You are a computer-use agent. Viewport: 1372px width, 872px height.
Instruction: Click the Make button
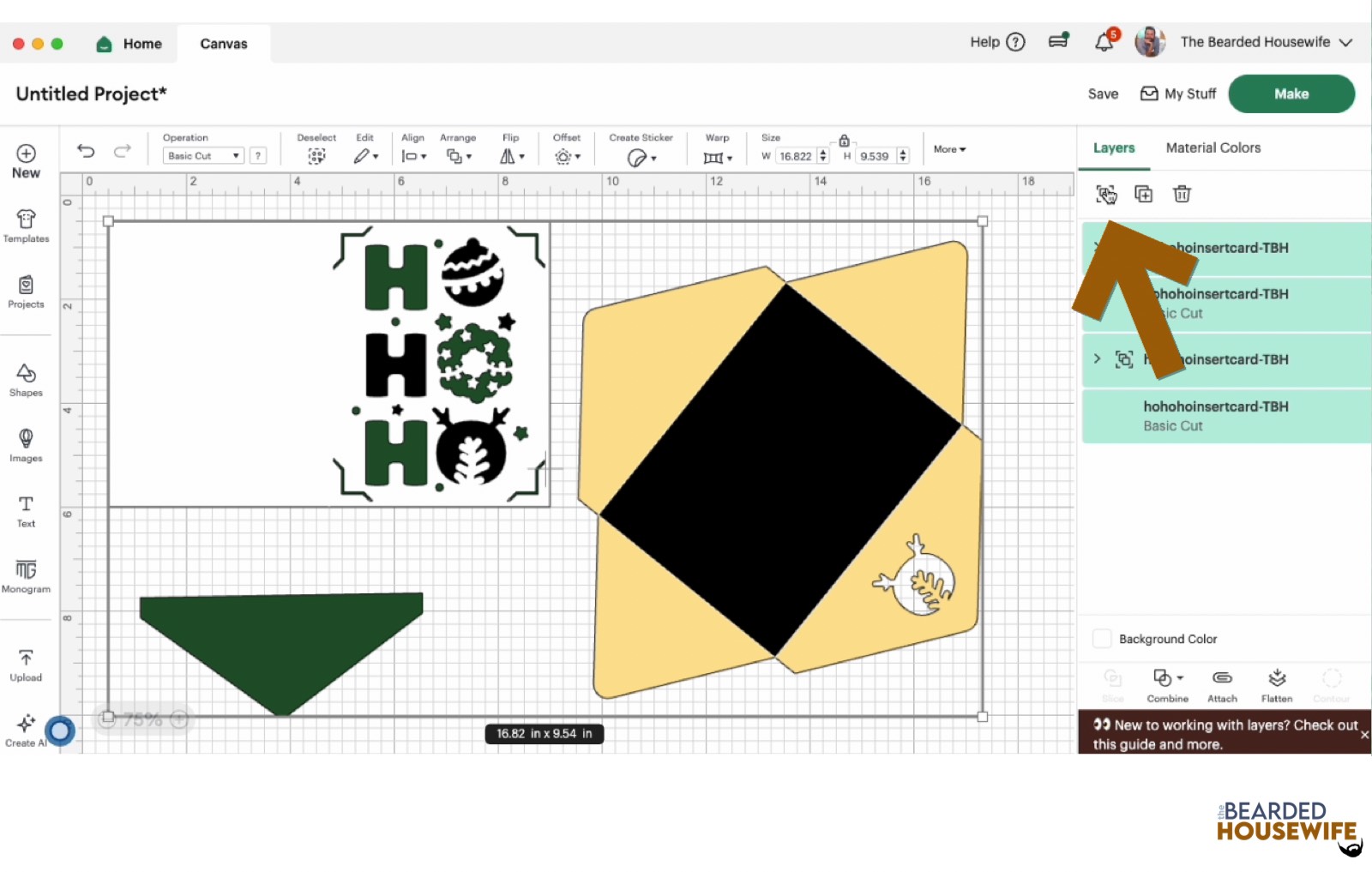coord(1291,93)
